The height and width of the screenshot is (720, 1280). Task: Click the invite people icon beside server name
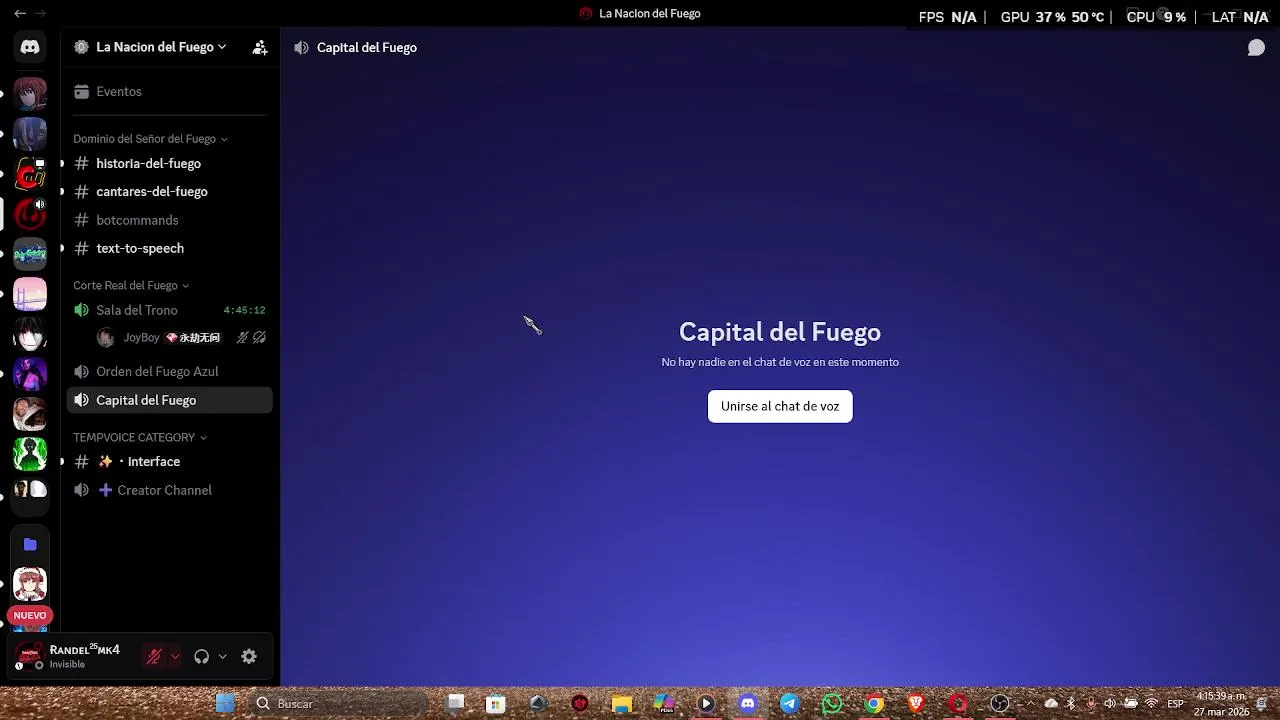pos(260,47)
